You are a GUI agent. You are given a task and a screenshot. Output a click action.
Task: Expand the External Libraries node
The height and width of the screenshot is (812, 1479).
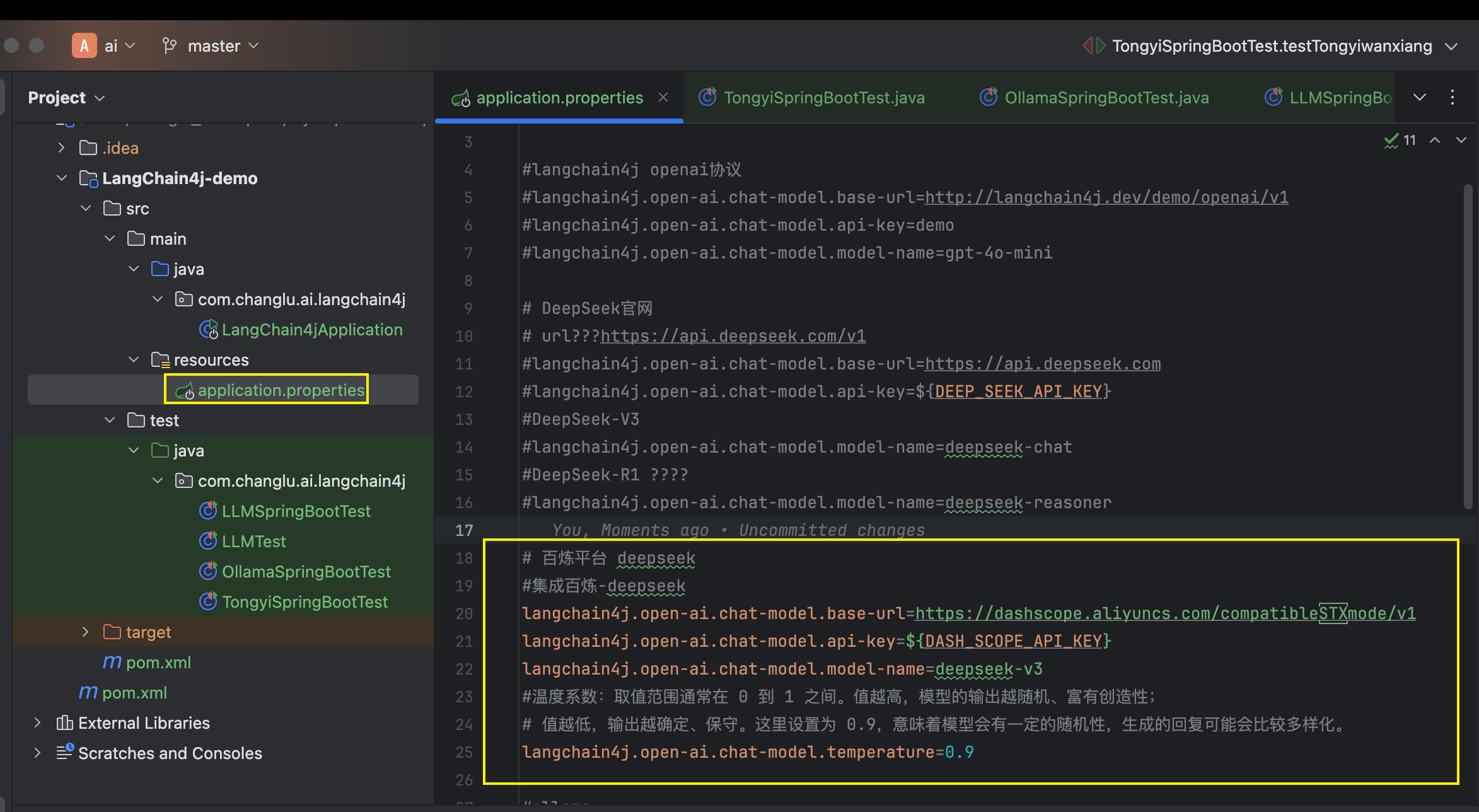37,722
